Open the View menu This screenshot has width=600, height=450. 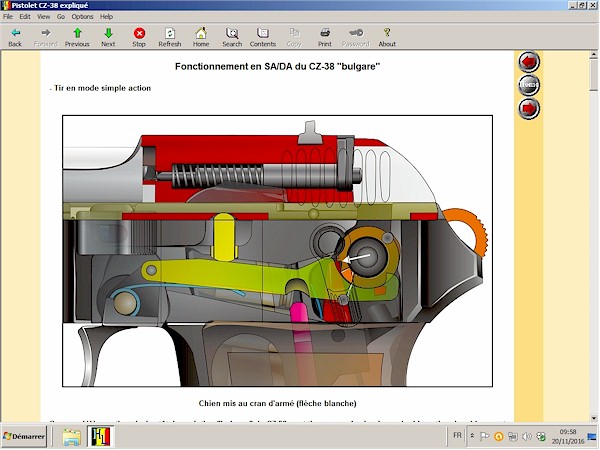[x=43, y=16]
